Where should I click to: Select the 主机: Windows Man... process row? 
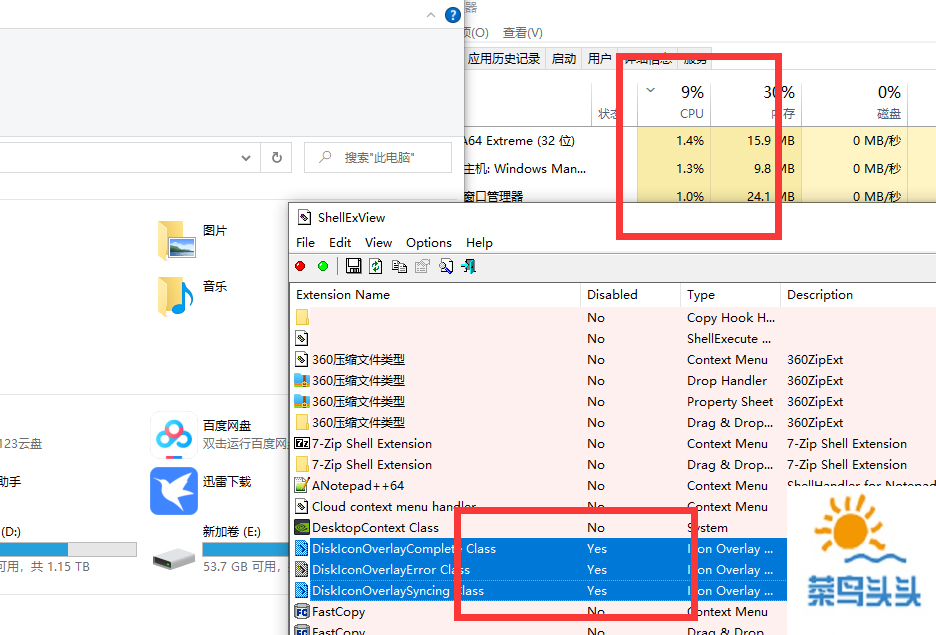tap(700, 168)
